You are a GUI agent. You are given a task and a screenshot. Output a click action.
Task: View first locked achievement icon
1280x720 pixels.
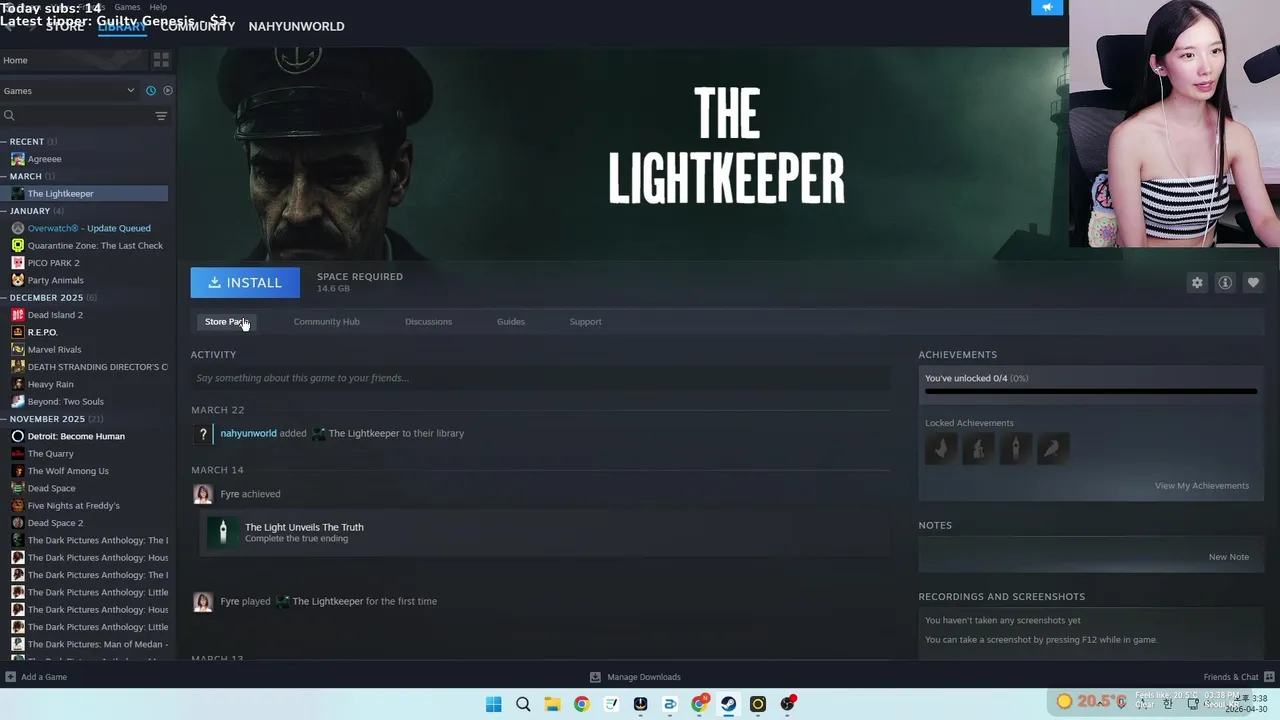[941, 448]
